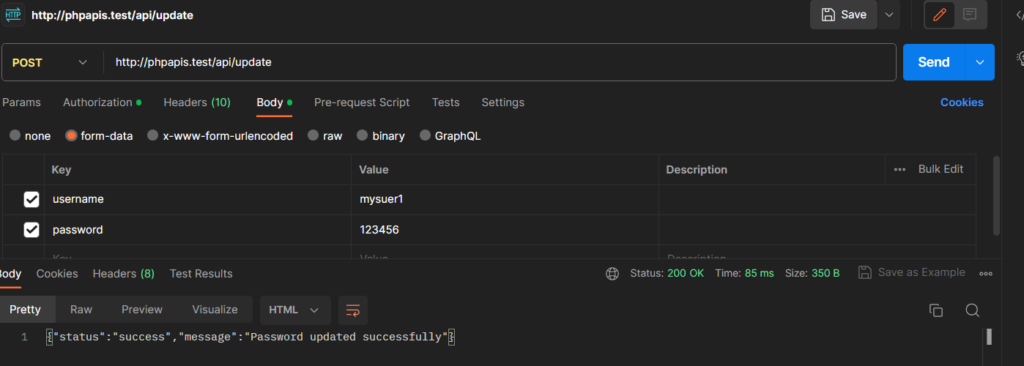Click the request URL input field
1024x366 pixels.
[x=500, y=62]
